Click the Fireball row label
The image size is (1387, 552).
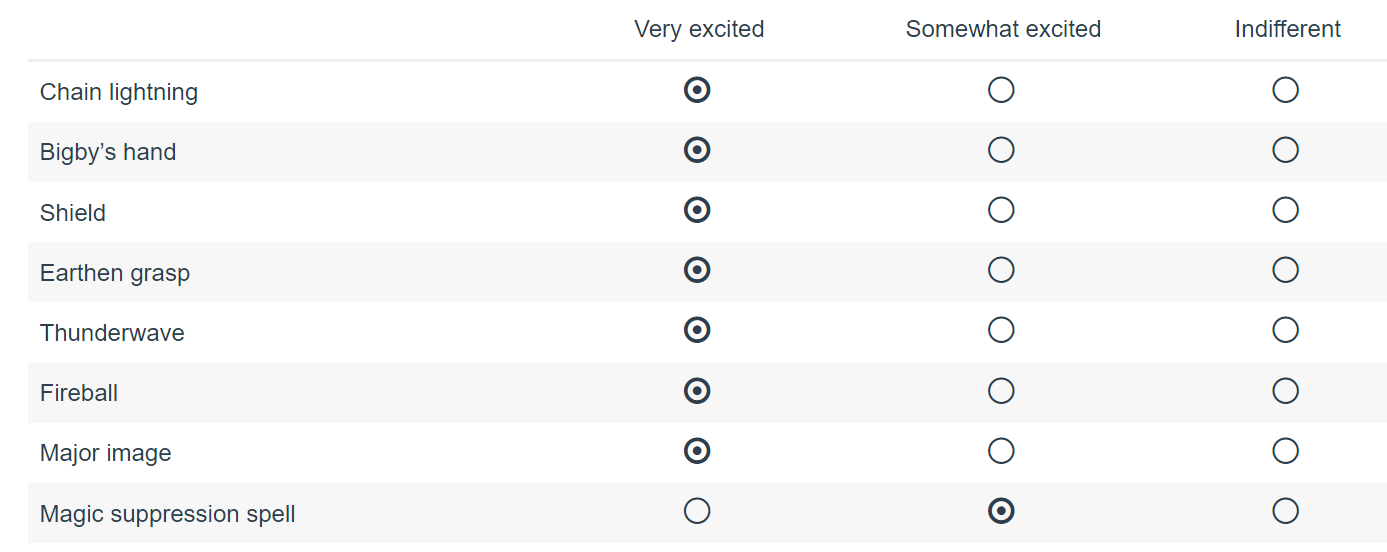(79, 393)
